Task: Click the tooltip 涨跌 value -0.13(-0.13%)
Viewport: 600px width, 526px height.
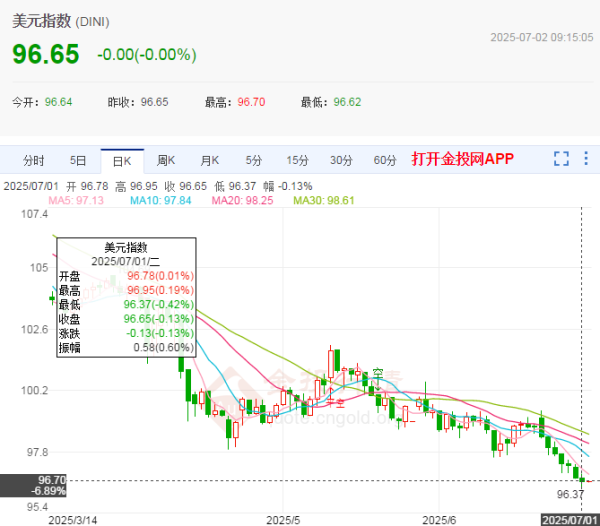Action: [x=160, y=333]
